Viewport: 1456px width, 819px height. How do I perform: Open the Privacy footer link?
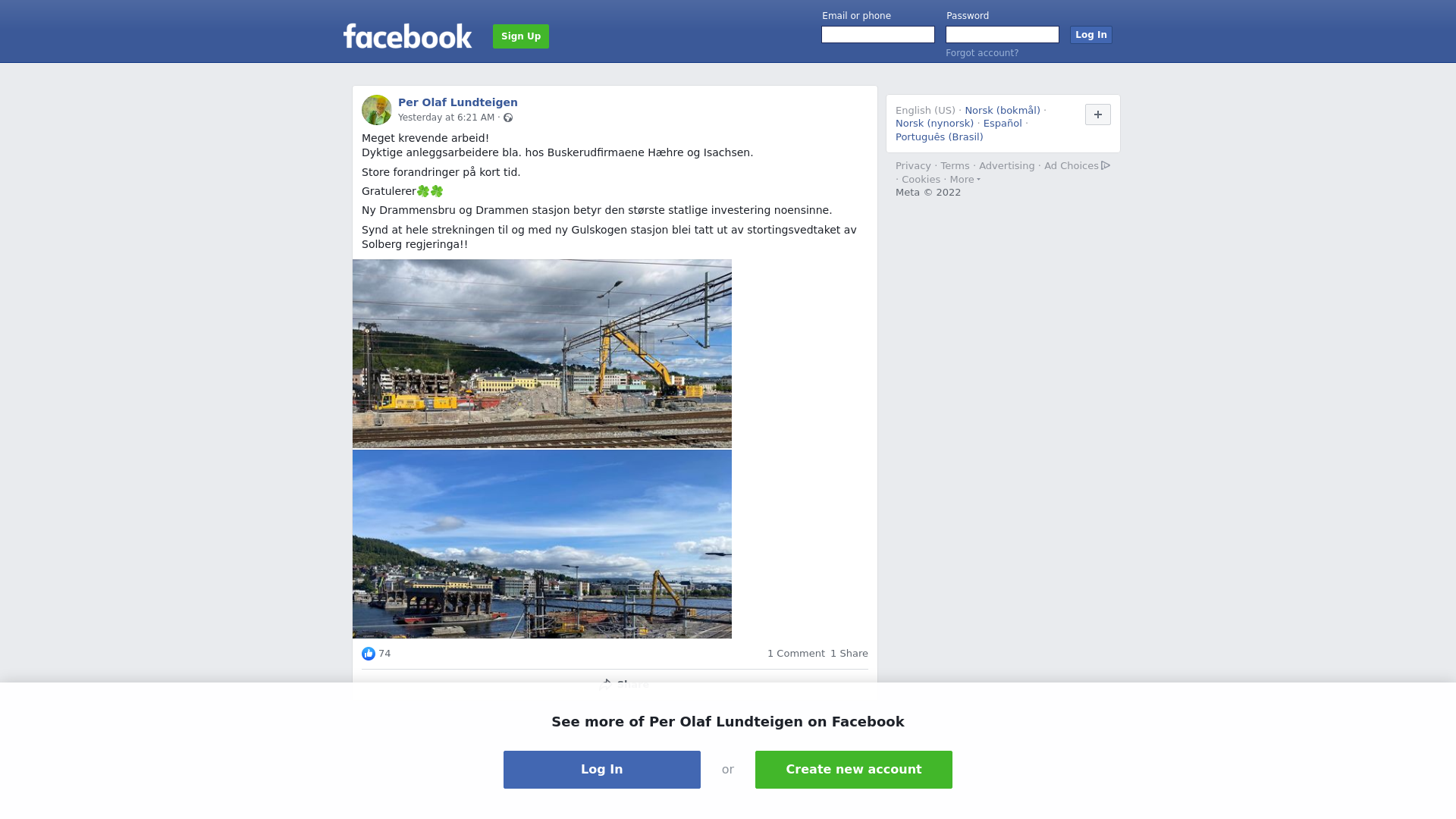[x=913, y=166]
